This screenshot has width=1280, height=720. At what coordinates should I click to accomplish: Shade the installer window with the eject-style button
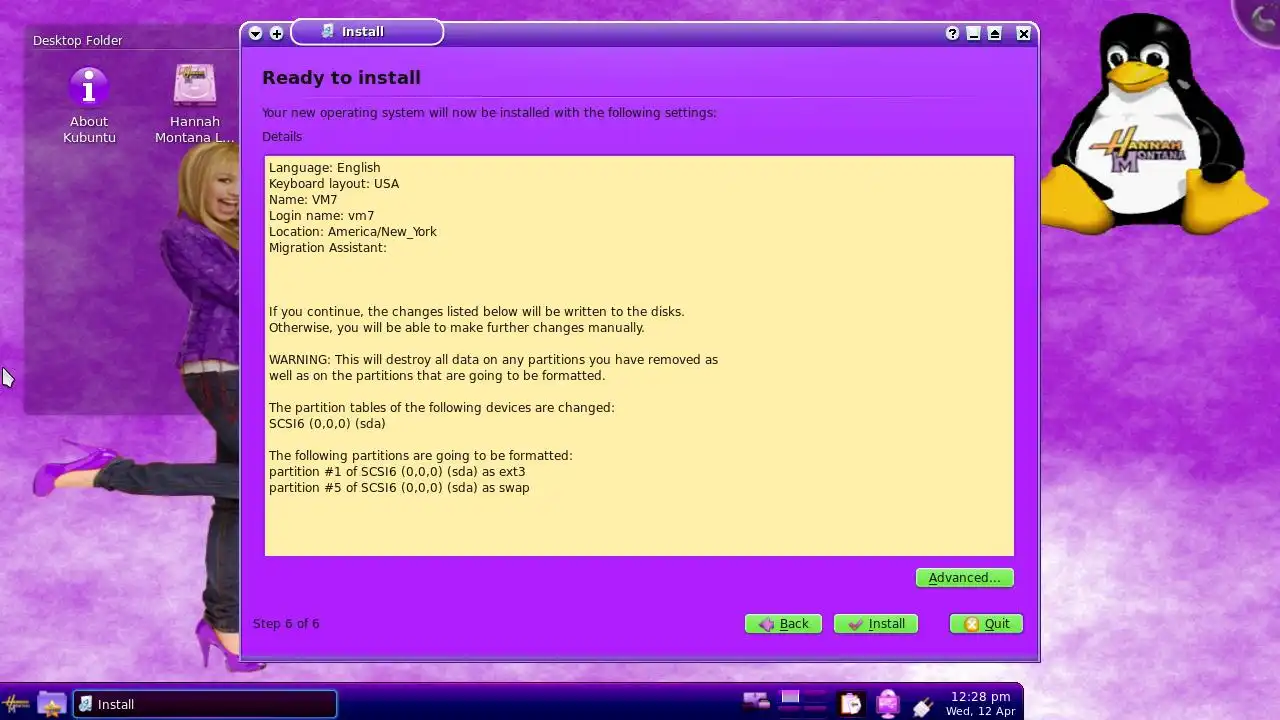tap(995, 33)
